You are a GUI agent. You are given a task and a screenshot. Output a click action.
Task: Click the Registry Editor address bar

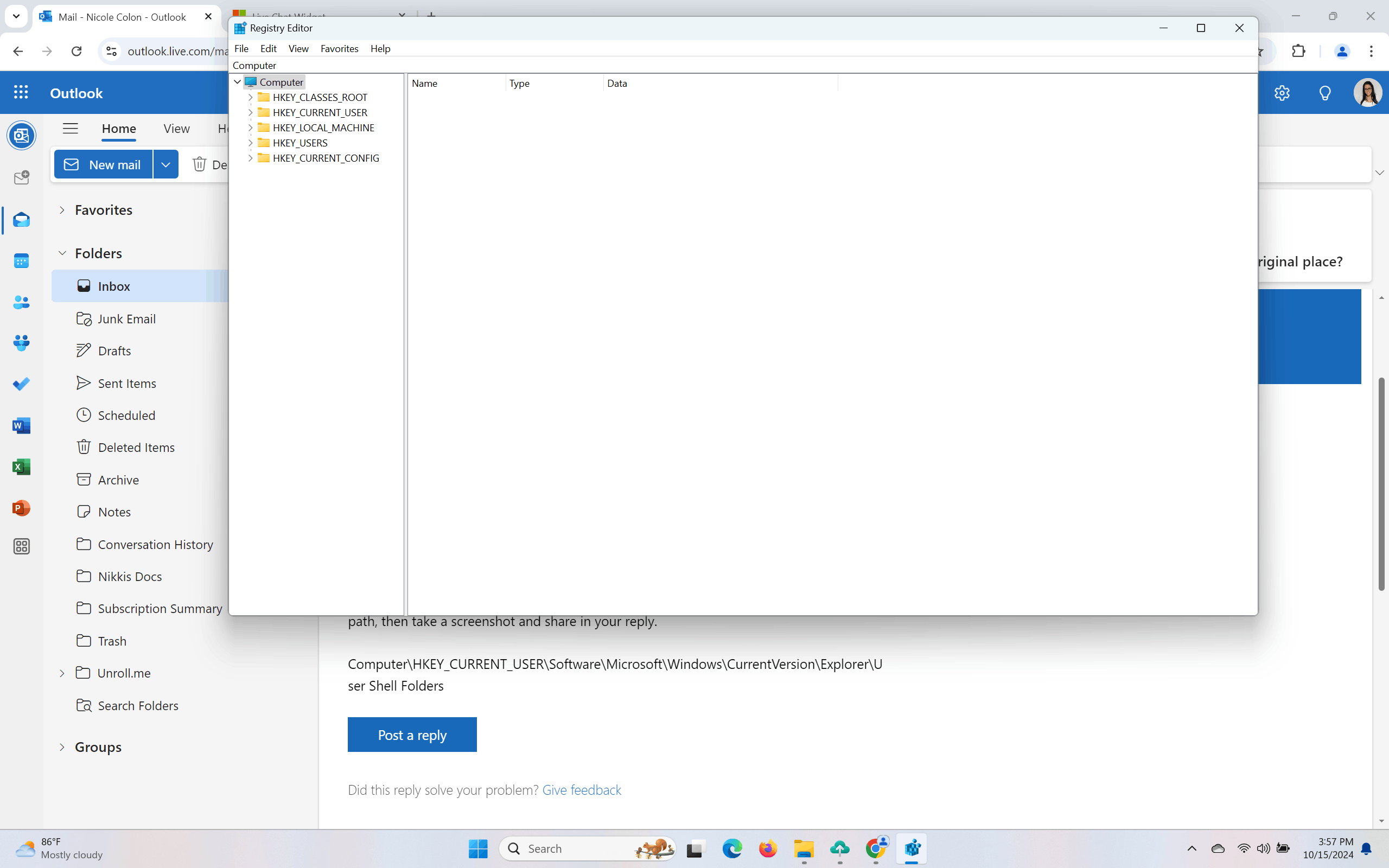pyautogui.click(x=743, y=66)
